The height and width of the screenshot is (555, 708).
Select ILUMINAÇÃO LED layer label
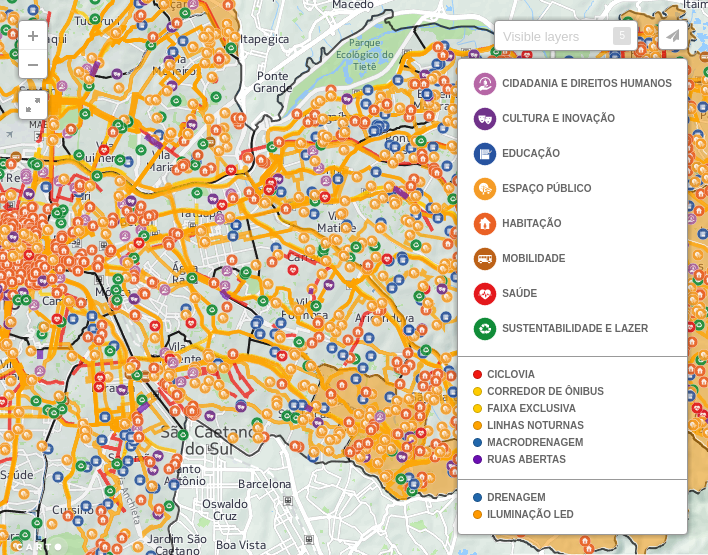[x=531, y=514]
